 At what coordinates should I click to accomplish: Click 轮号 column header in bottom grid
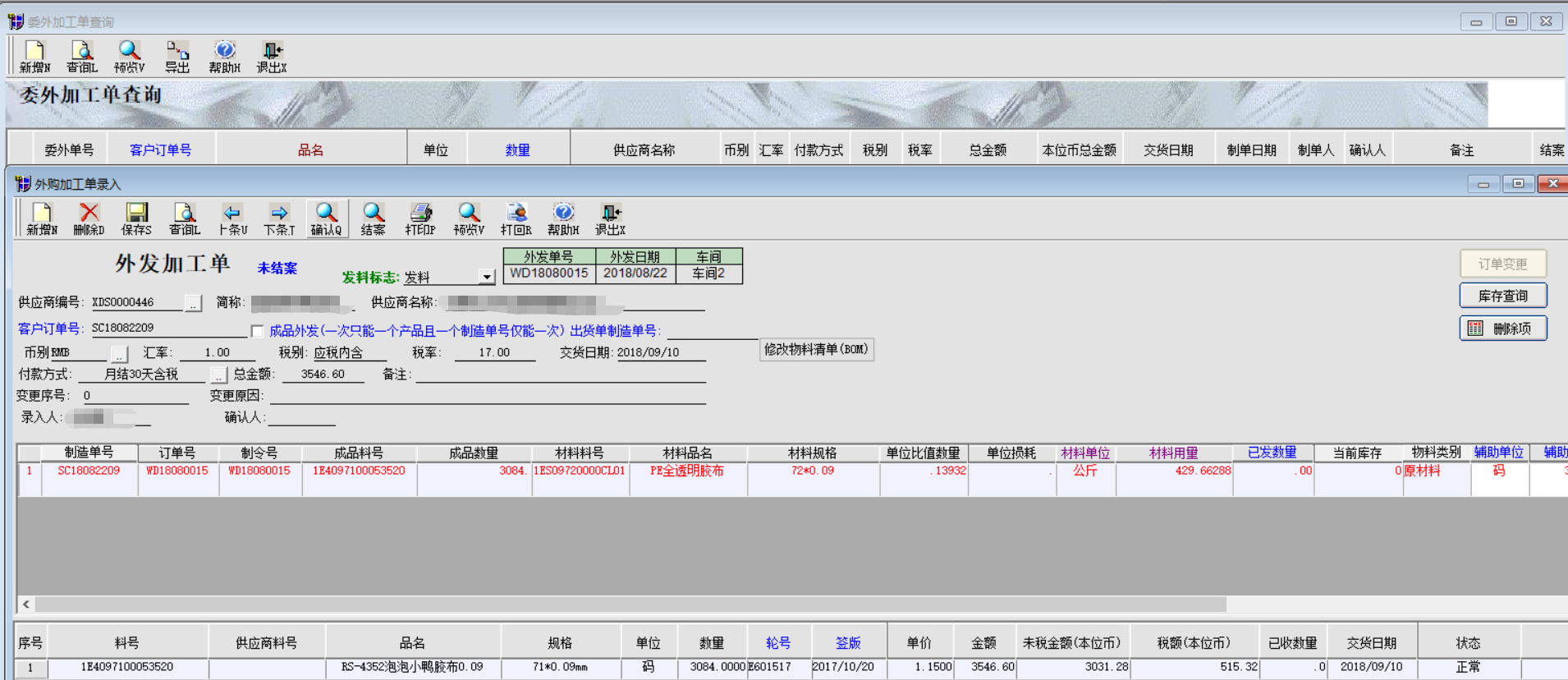tap(778, 642)
